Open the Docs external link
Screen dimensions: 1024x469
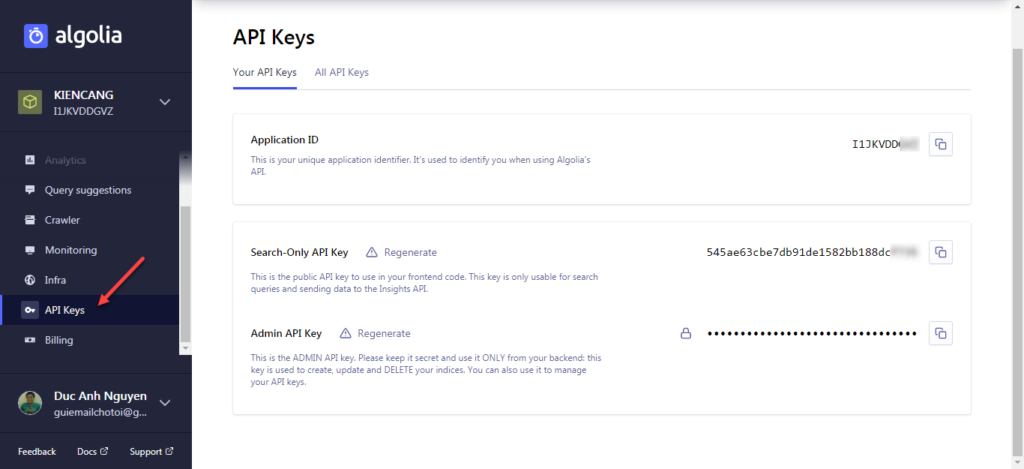pos(92,451)
